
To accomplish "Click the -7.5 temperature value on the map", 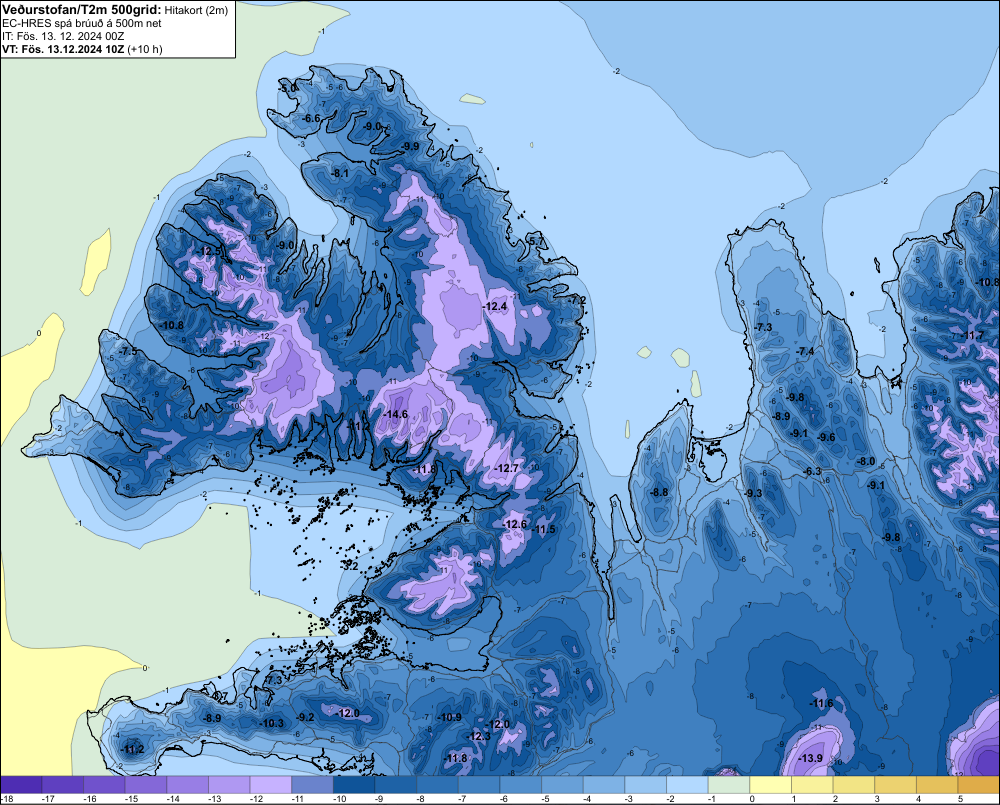I will coord(127,351).
